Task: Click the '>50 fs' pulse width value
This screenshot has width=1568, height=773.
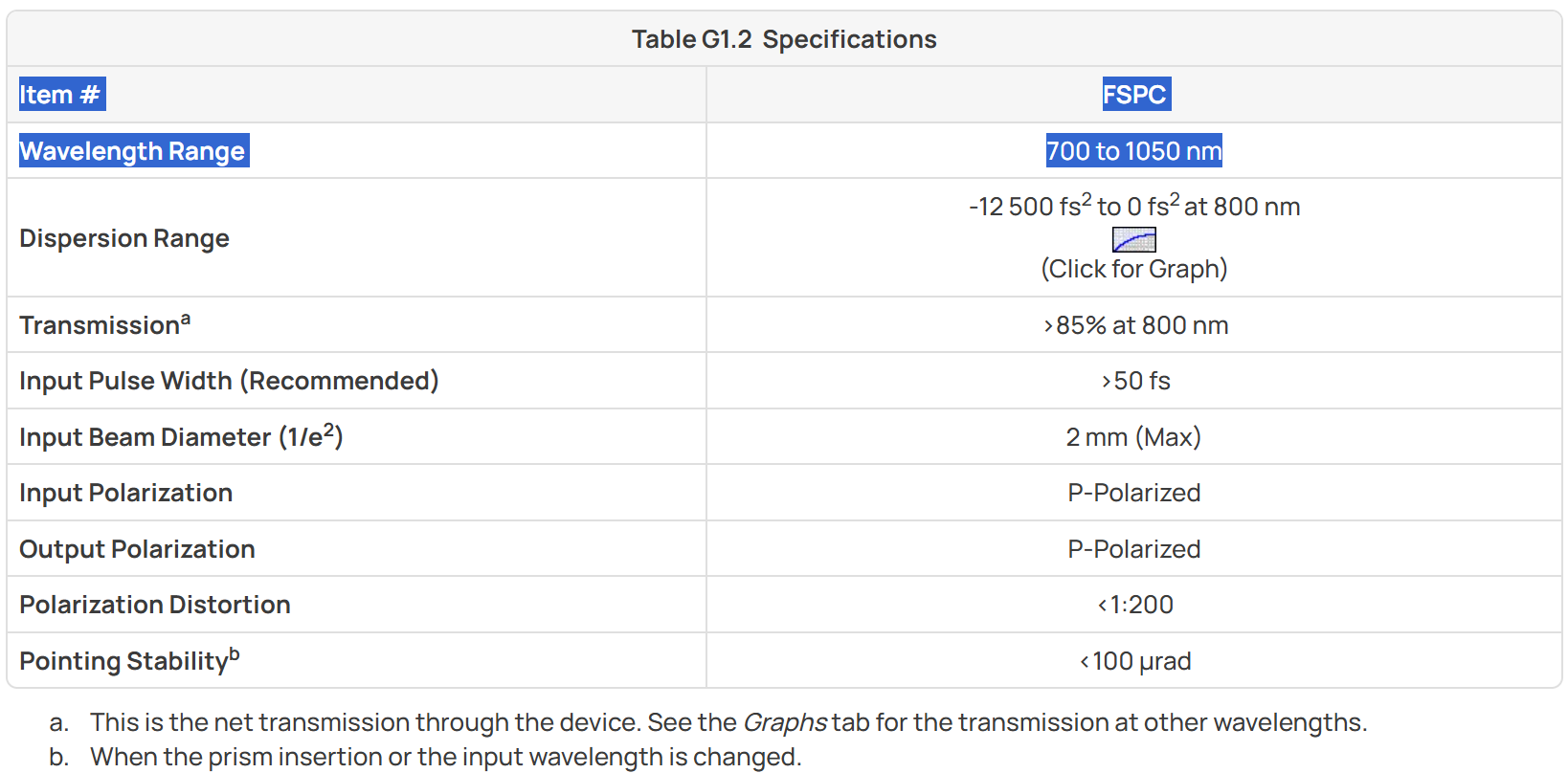Action: pos(1135,381)
